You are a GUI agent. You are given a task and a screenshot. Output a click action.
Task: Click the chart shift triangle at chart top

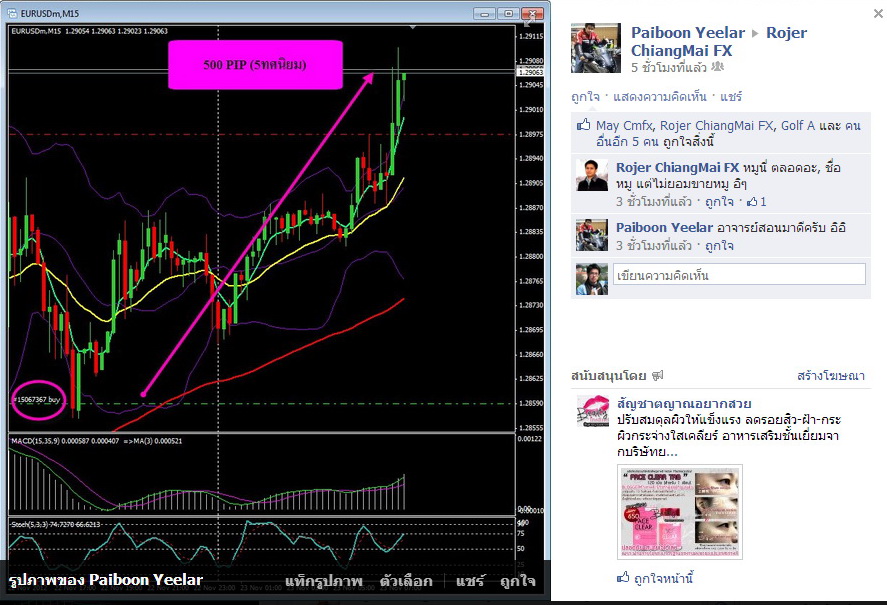pos(413,27)
